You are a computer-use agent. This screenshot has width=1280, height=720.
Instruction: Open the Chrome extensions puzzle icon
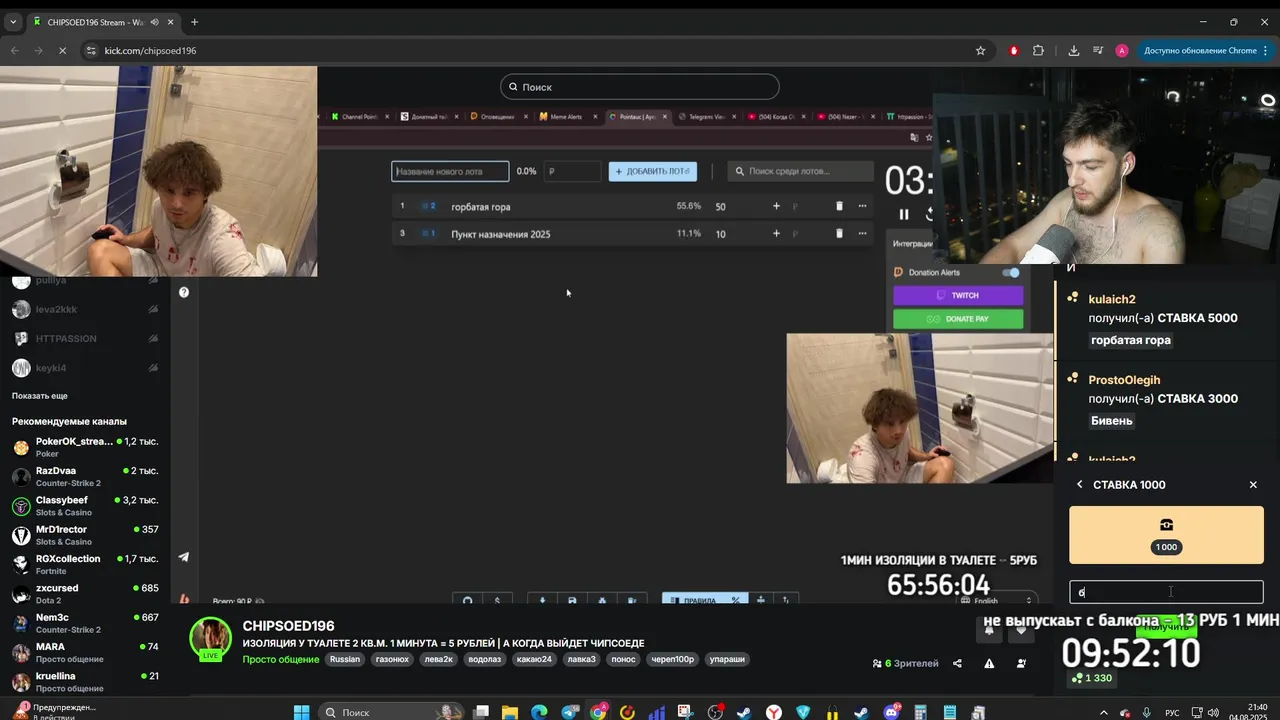(1038, 50)
